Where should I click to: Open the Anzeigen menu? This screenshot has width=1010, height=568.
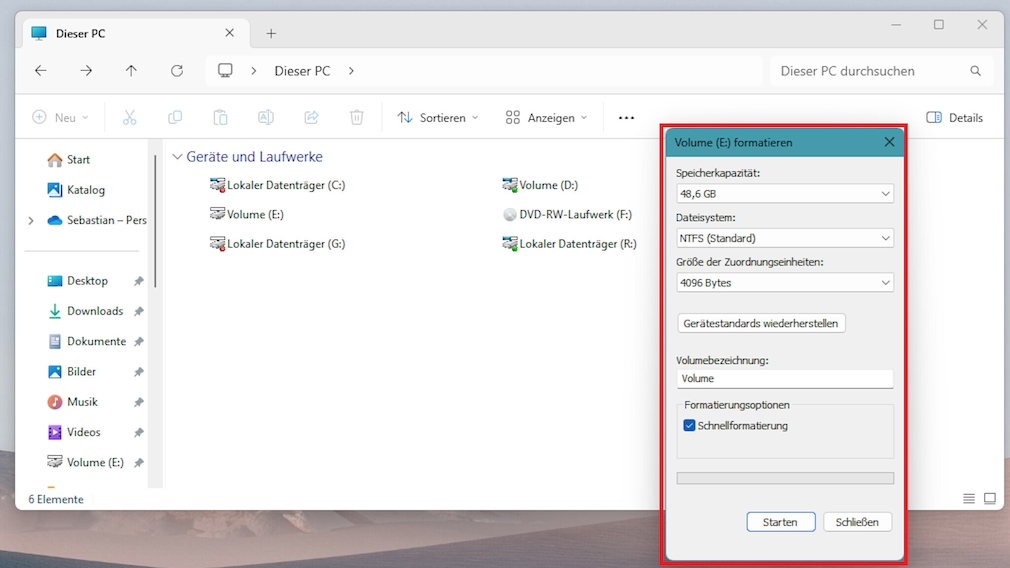pos(546,118)
